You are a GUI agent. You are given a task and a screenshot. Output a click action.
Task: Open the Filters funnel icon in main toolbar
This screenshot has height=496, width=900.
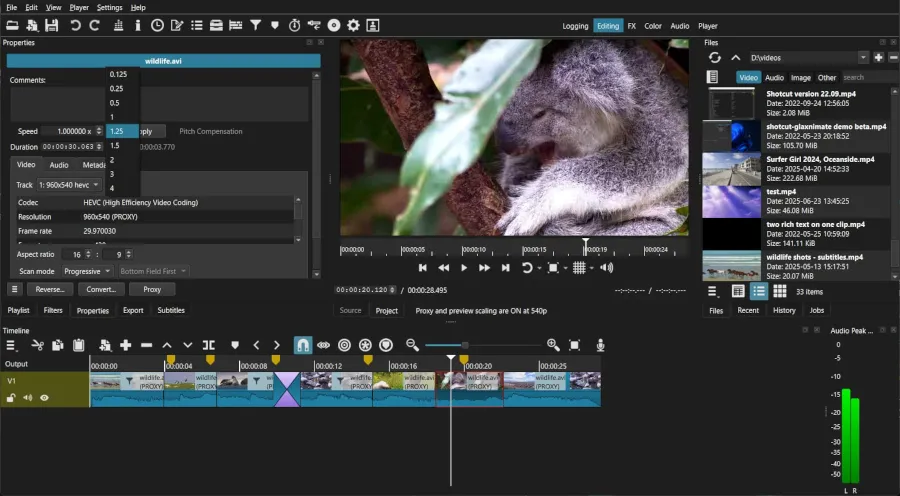256,25
